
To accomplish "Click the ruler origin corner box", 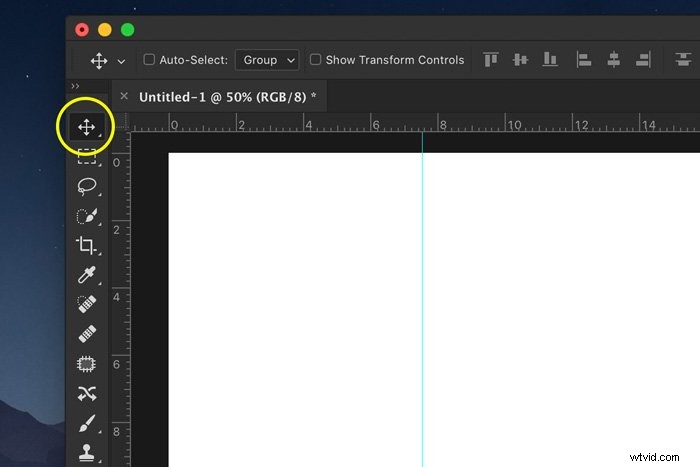I will 121,122.
